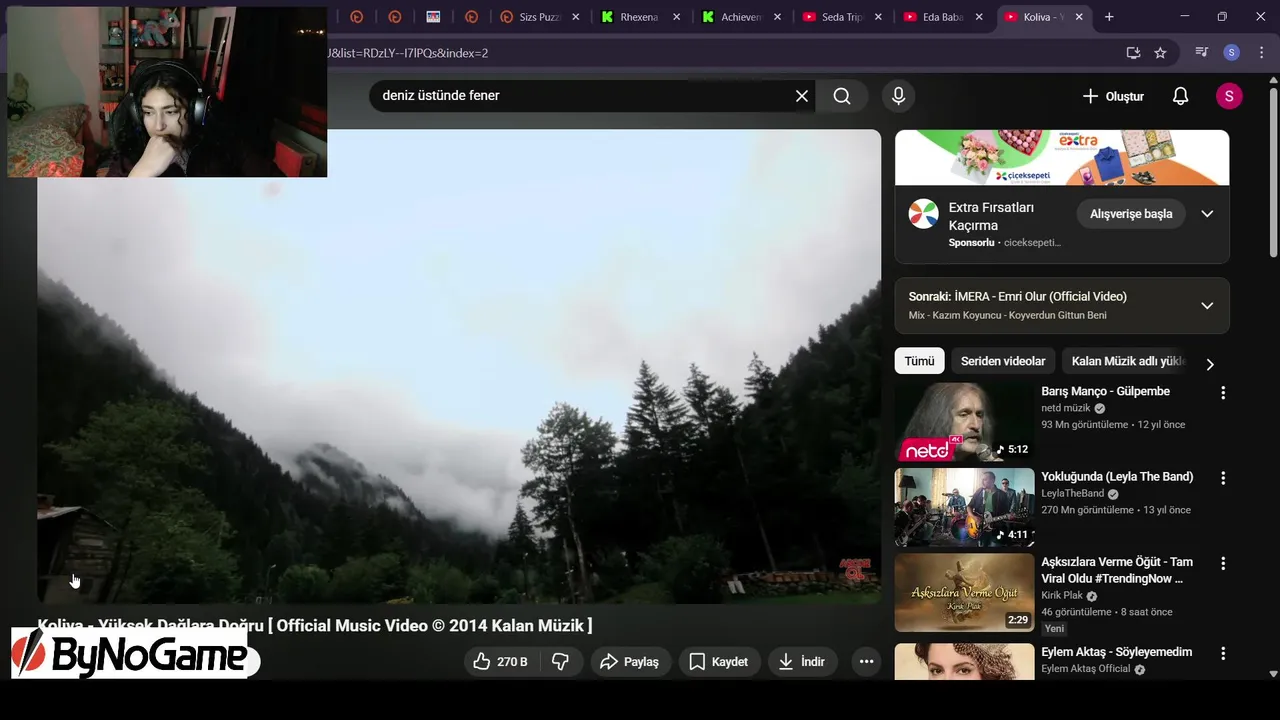This screenshot has height=720, width=1280.
Task: Open the notifications bell
Action: click(1180, 96)
